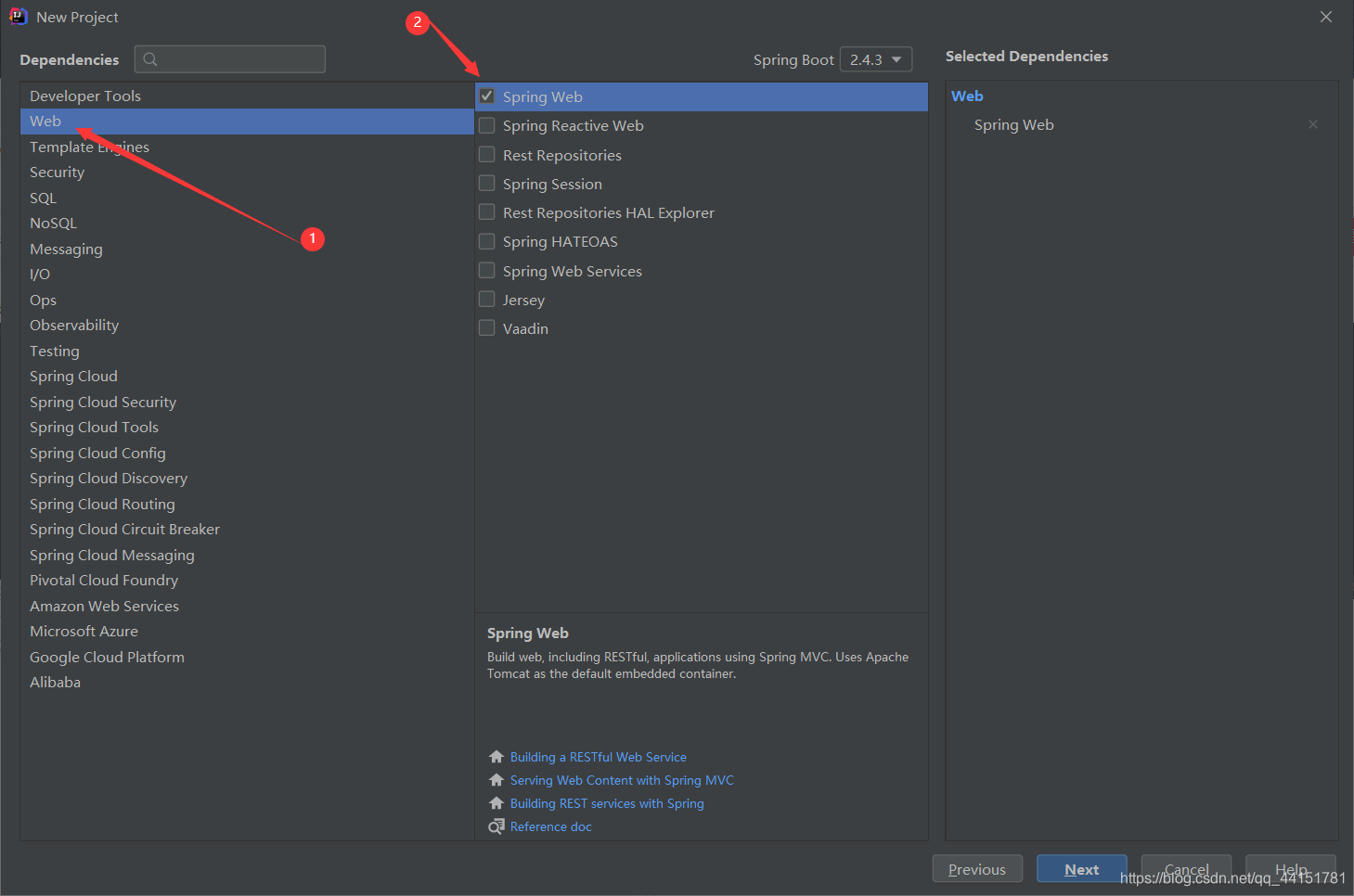Screen dimensions: 1354x896
Task: Select Spring Cloud Tools category
Action: (247, 428)
